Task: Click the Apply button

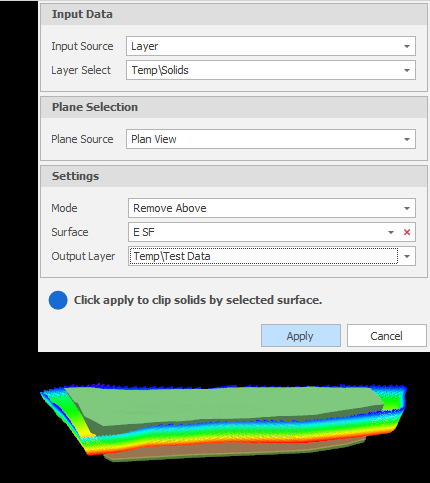Action: 301,336
